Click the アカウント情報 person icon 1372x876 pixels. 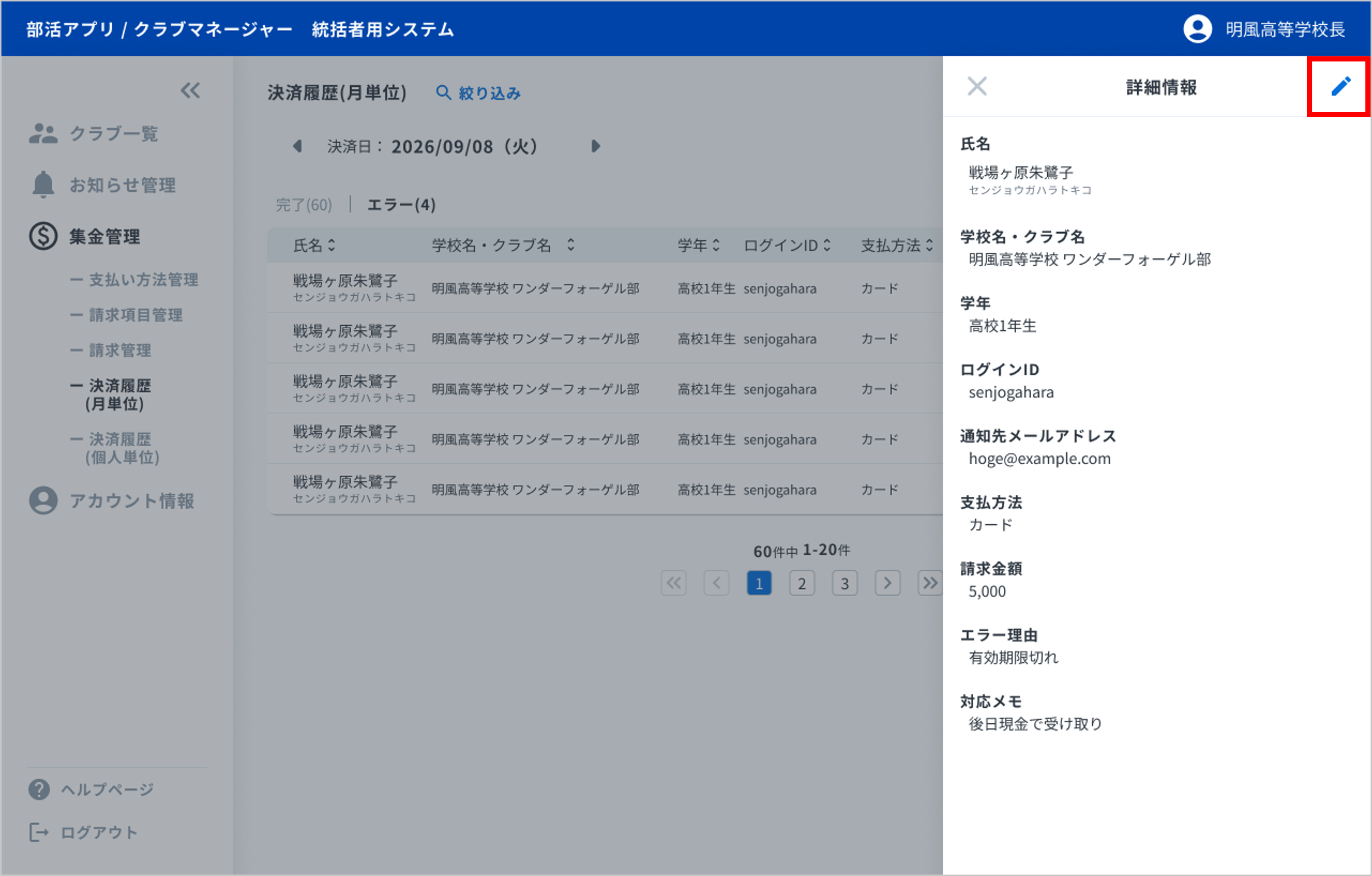point(43,501)
